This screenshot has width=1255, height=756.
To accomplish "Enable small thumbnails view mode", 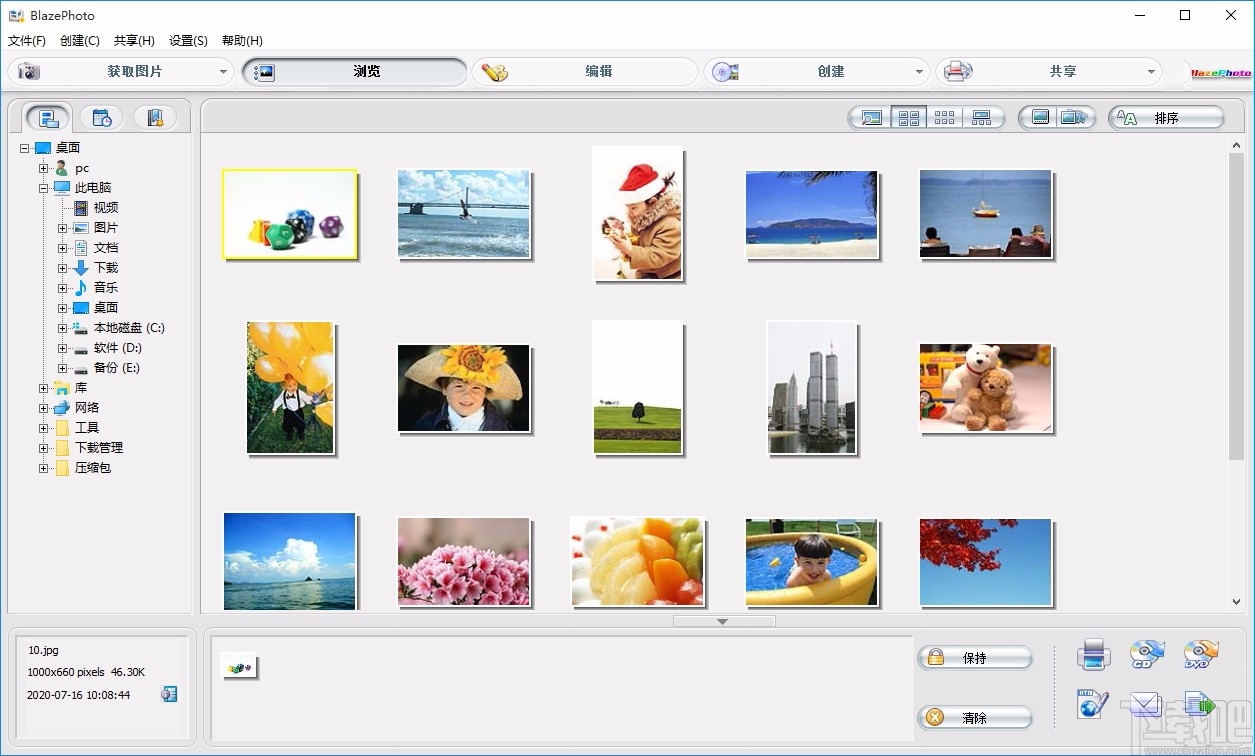I will click(x=946, y=117).
